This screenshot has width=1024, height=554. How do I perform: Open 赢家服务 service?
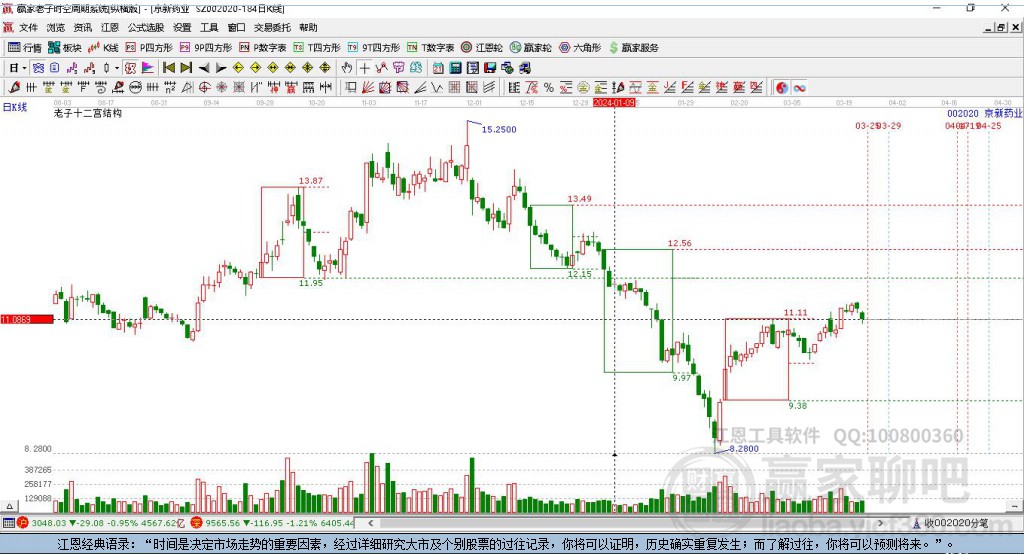[634, 48]
